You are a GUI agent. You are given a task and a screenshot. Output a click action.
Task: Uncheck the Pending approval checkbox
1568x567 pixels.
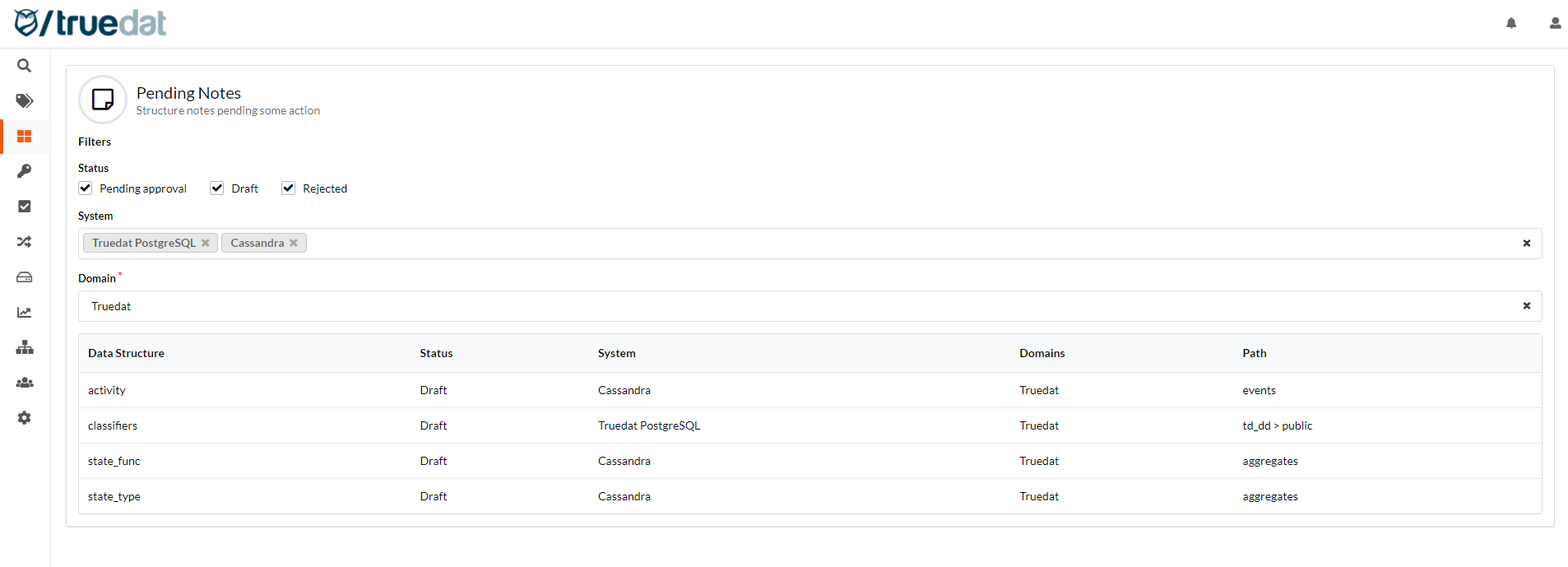pyautogui.click(x=86, y=188)
